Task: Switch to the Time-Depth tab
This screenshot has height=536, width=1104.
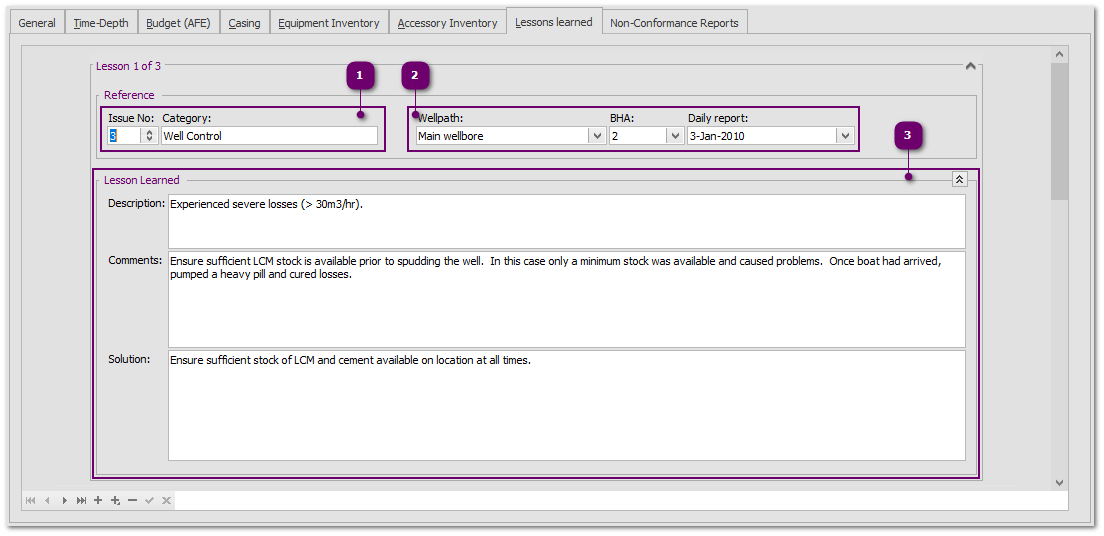Action: (x=101, y=23)
